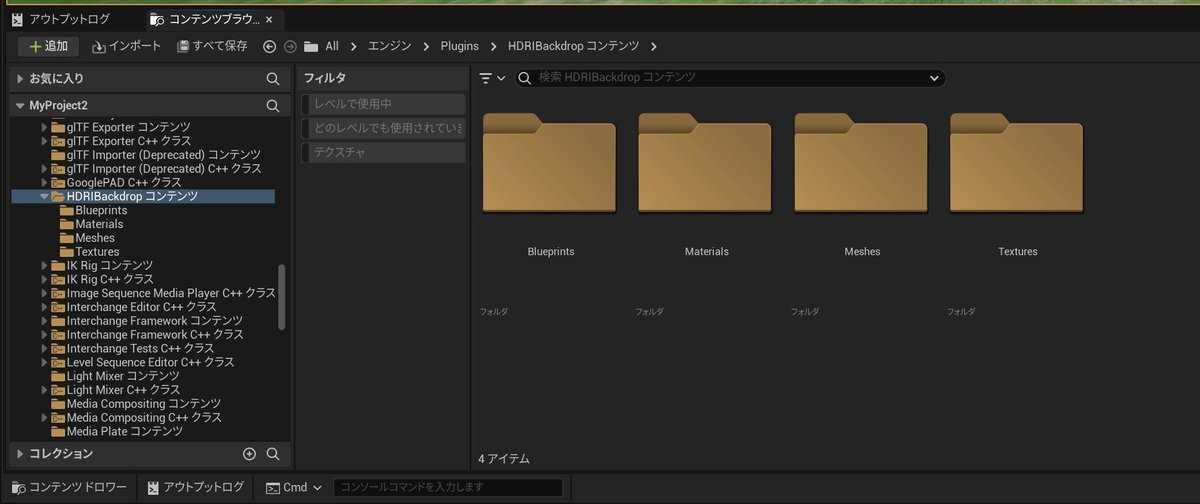
Task: Collapse HDRIBackdrop コンテンツ tree node
Action: 44,197
